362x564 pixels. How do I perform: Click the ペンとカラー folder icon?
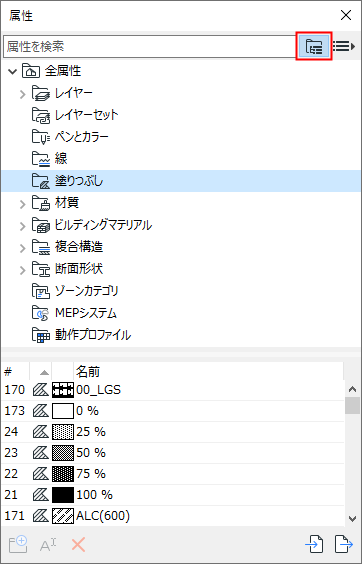point(41,137)
